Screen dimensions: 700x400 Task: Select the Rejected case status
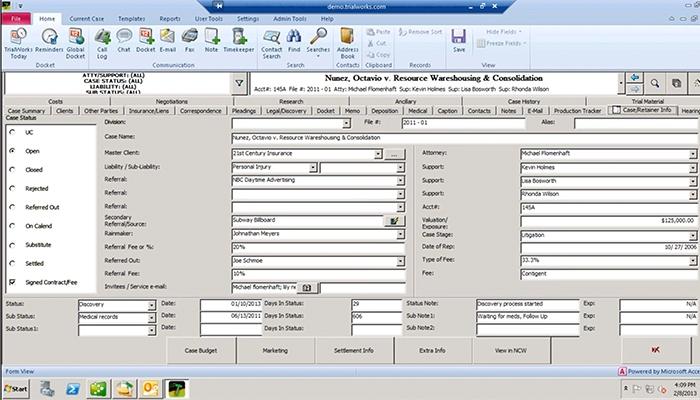click(x=12, y=188)
